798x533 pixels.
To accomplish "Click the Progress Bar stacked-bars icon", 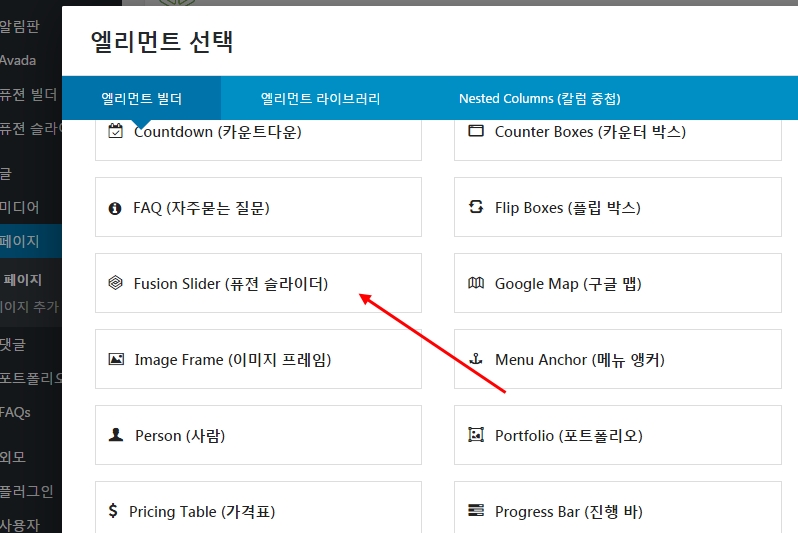I will click(476, 510).
